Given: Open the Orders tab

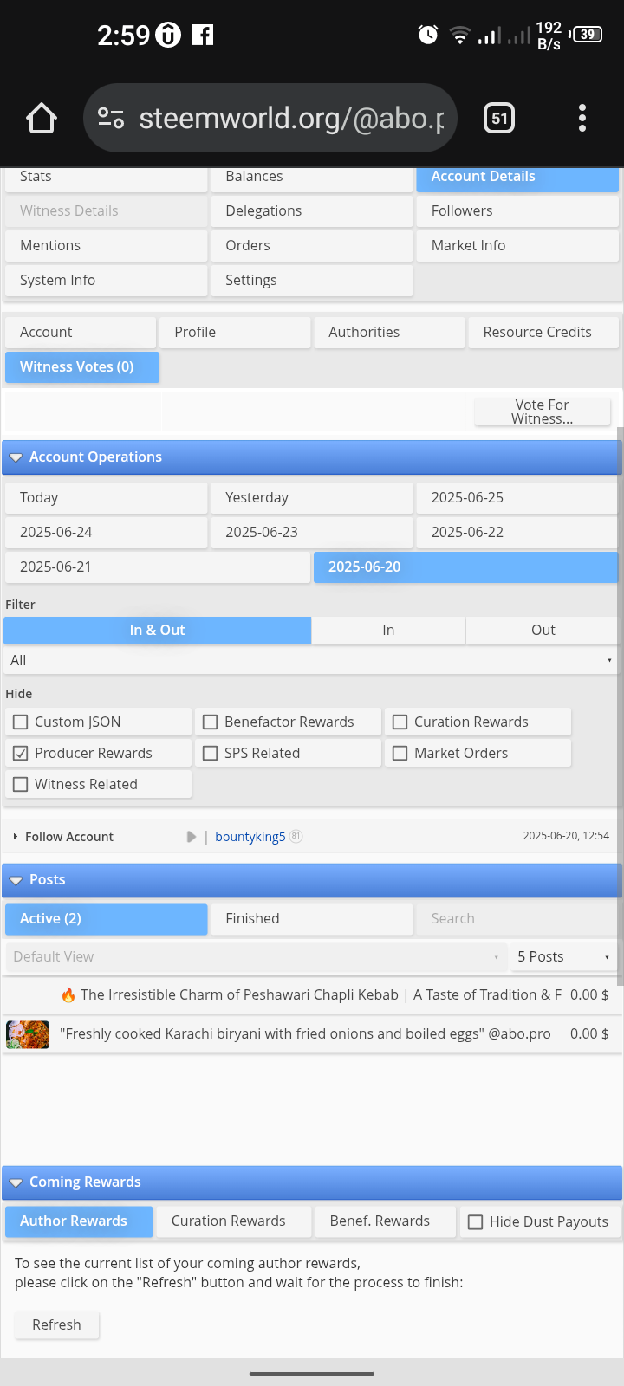Looking at the screenshot, I should point(311,246).
